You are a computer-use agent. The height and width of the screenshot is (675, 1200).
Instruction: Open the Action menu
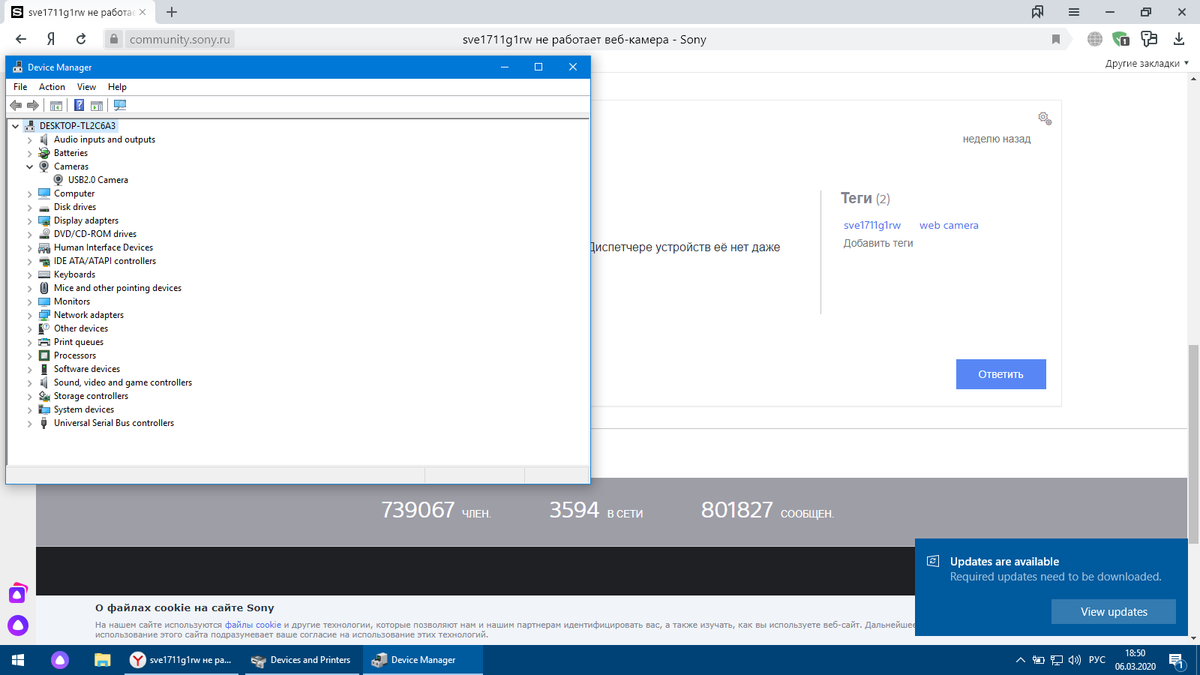pyautogui.click(x=52, y=87)
